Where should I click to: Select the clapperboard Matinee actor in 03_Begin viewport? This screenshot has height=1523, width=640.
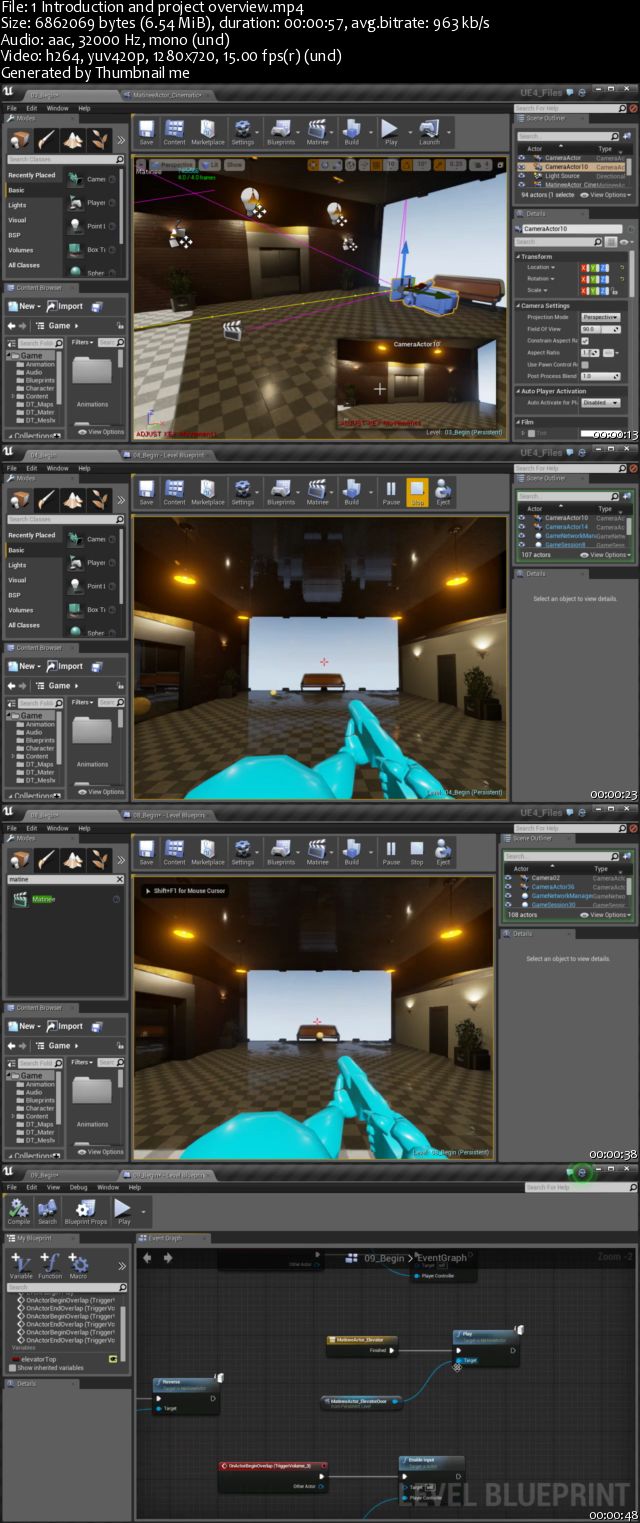tap(234, 329)
